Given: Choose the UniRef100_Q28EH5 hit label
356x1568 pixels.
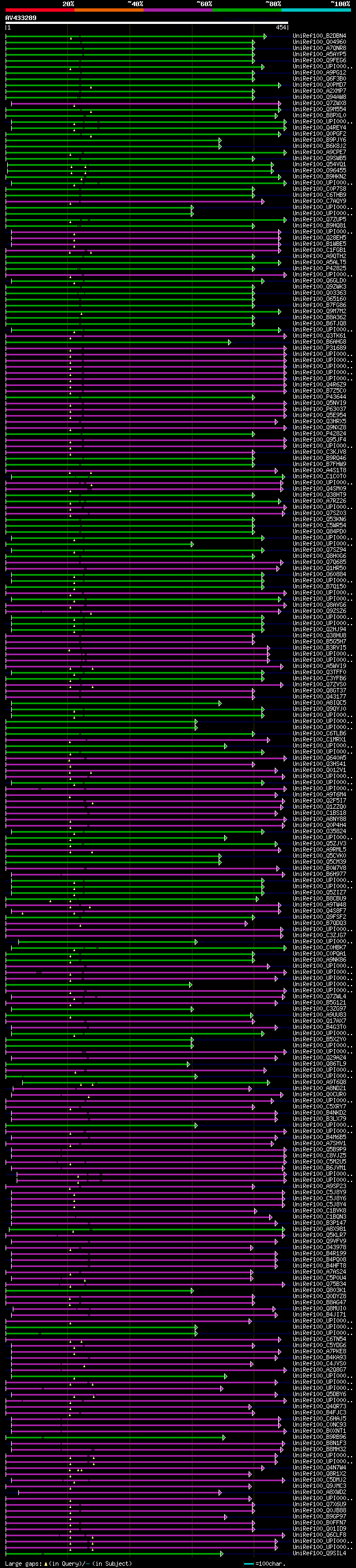Looking at the screenshot, I should [x=319, y=238].
